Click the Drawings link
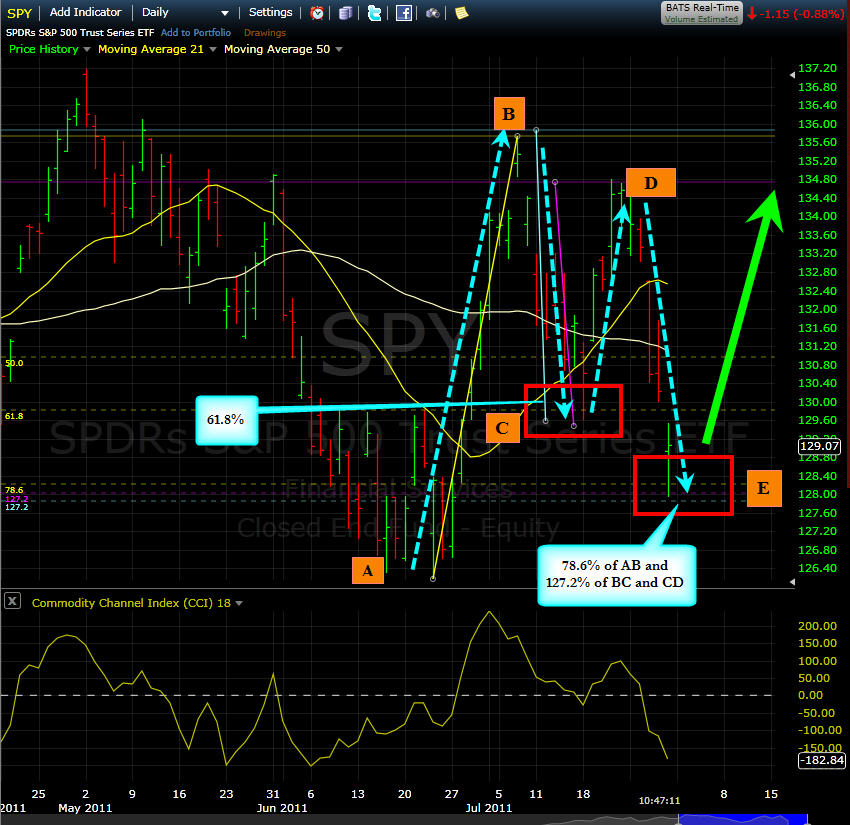Screen dimensions: 850x825 coord(265,33)
